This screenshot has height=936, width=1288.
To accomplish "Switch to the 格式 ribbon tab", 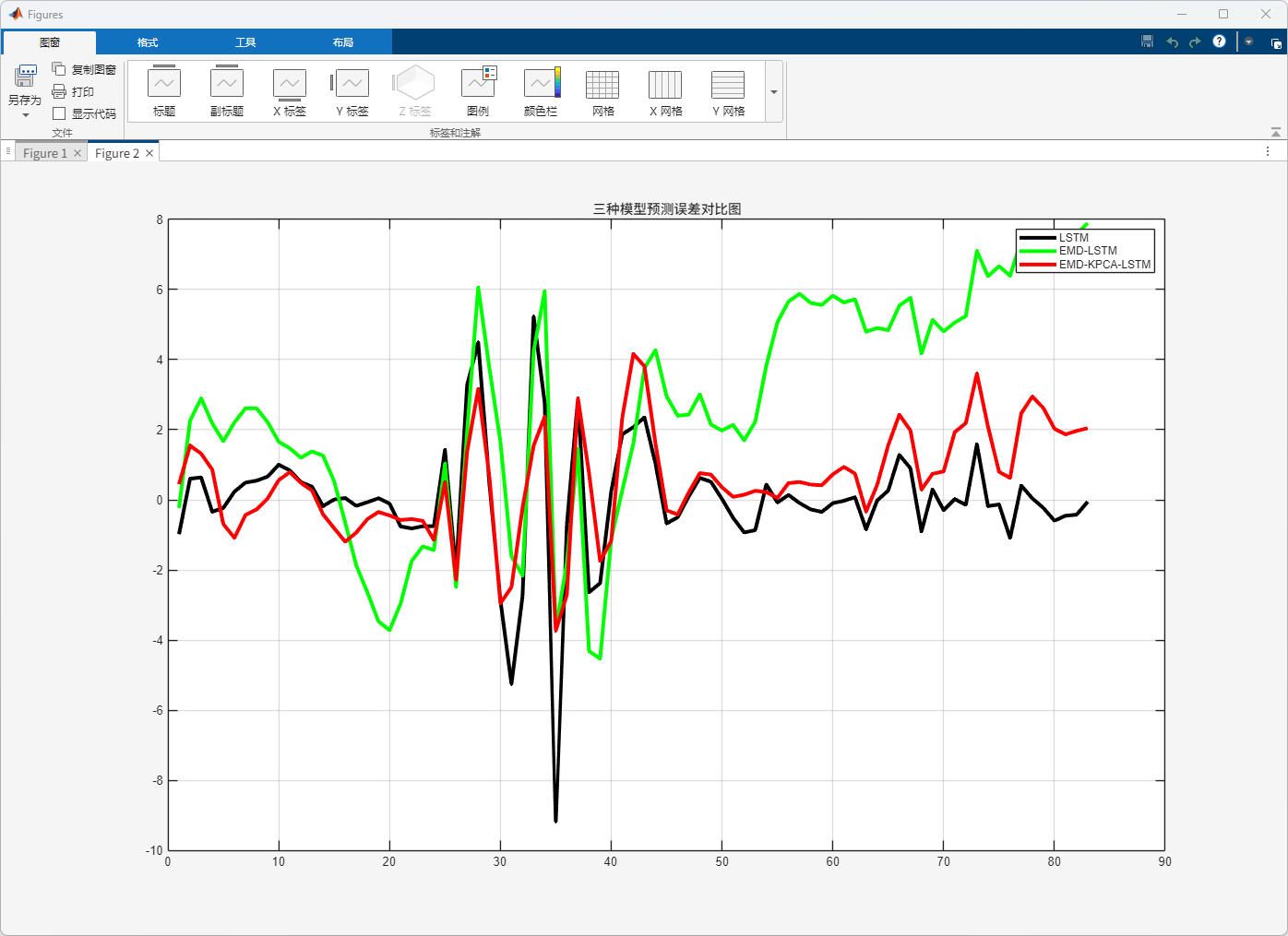I will [148, 42].
